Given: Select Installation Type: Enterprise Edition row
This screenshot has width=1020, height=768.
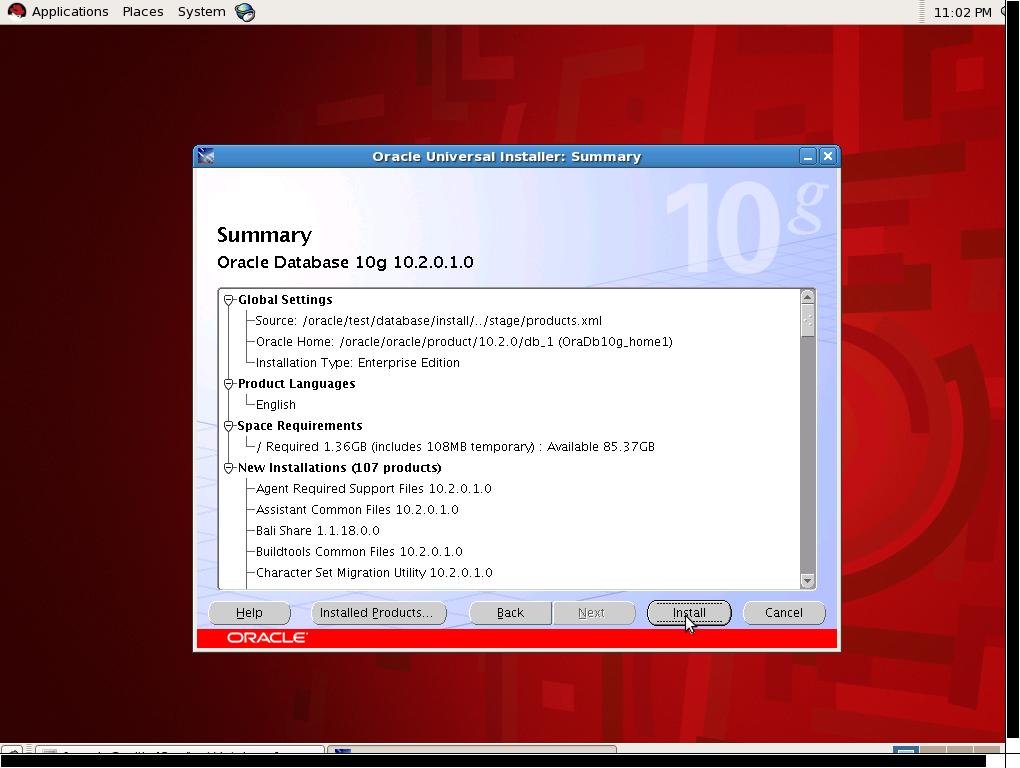Looking at the screenshot, I should click(358, 363).
